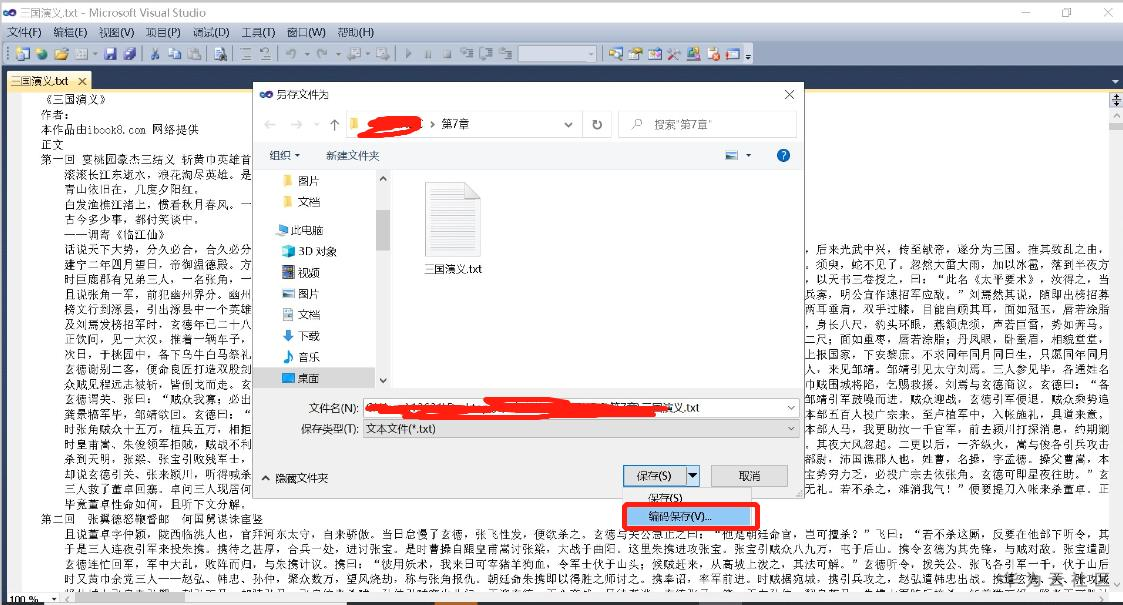Open the 文件(F) menu

pyautogui.click(x=24, y=32)
